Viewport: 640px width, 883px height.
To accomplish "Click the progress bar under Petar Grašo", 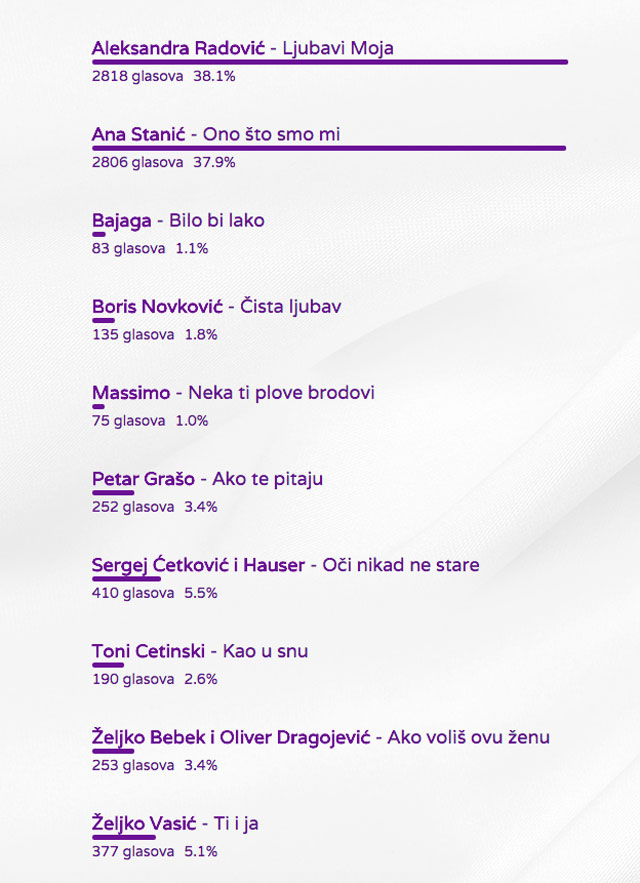I will [x=113, y=492].
